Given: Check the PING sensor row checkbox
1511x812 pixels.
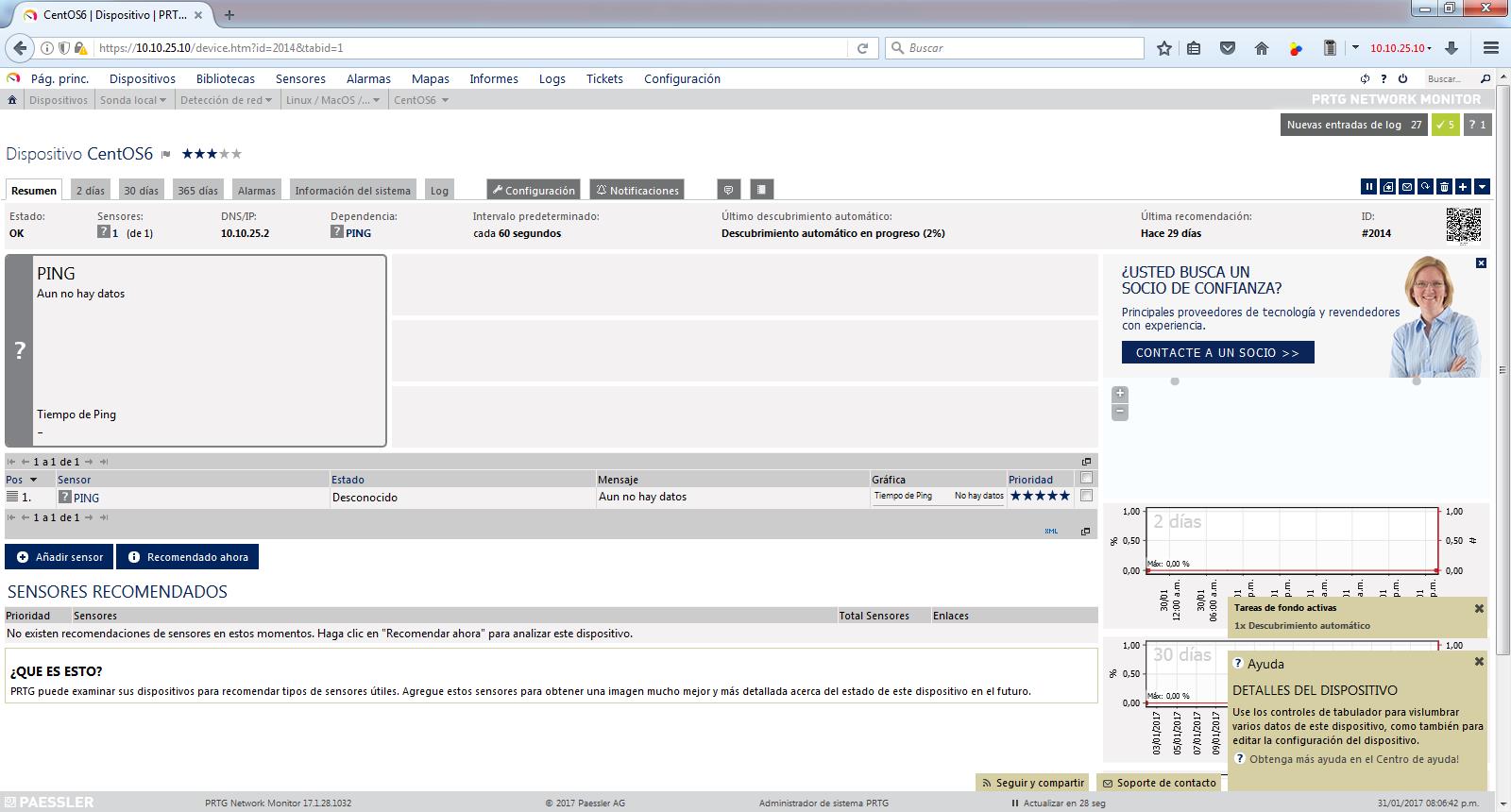Looking at the screenshot, I should 1086,496.
